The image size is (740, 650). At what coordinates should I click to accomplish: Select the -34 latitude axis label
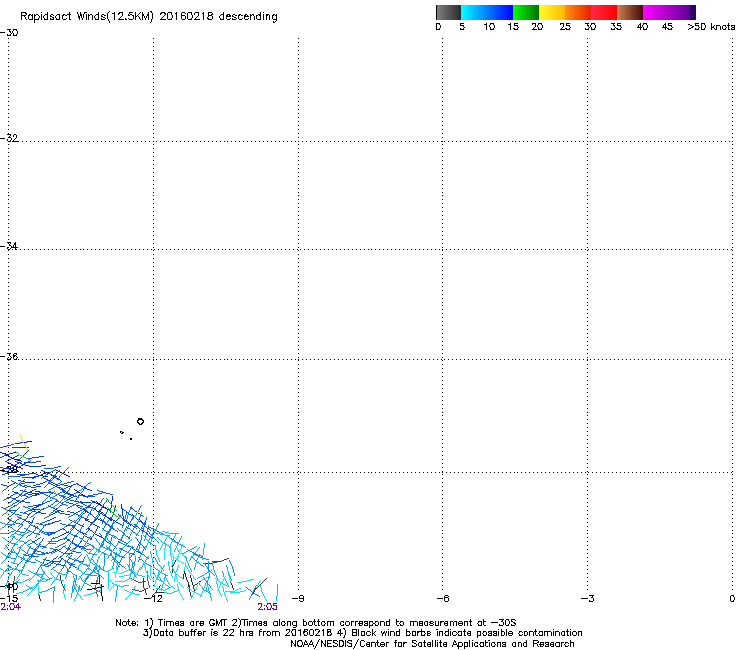tap(9, 246)
